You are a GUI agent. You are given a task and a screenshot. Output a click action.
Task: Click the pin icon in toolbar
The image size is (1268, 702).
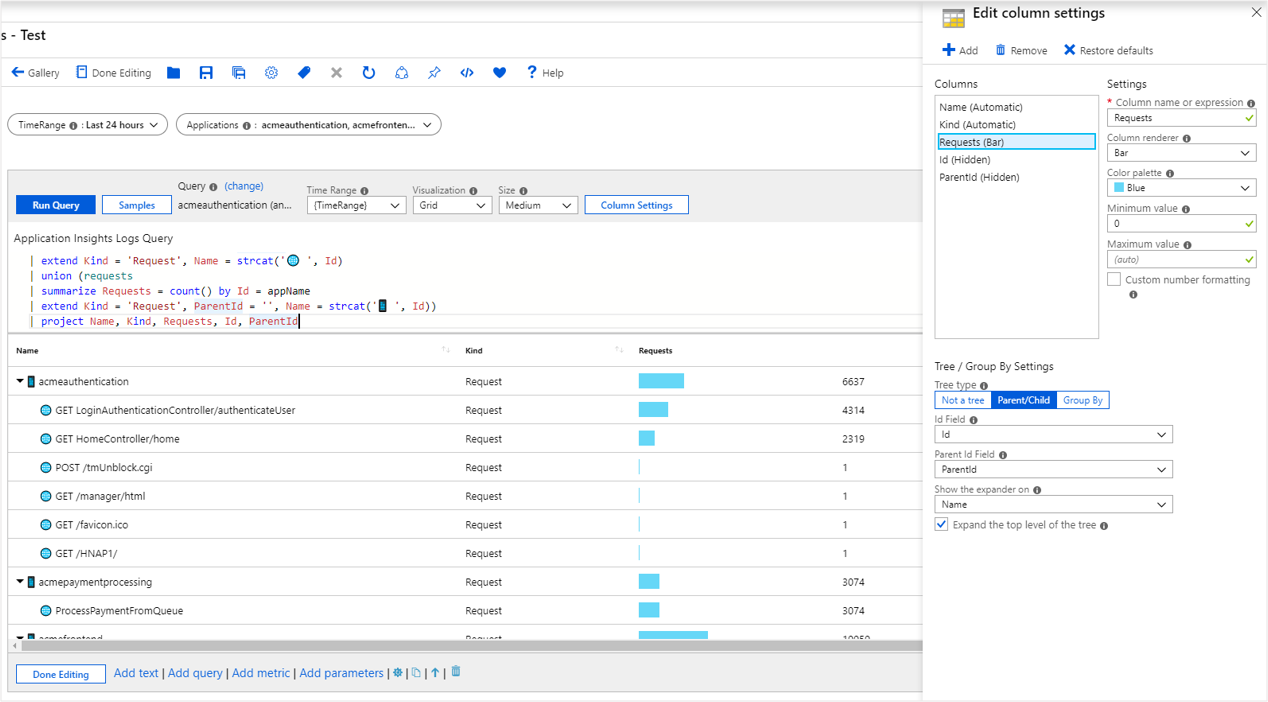point(434,73)
